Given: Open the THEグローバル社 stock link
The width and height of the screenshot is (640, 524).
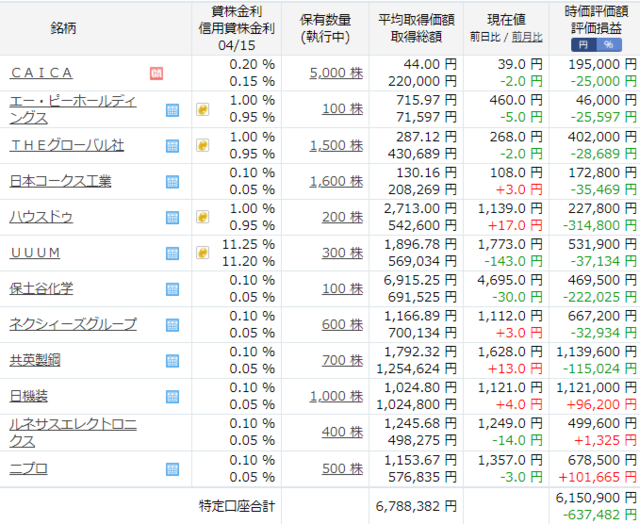Looking at the screenshot, I should tap(67, 145).
